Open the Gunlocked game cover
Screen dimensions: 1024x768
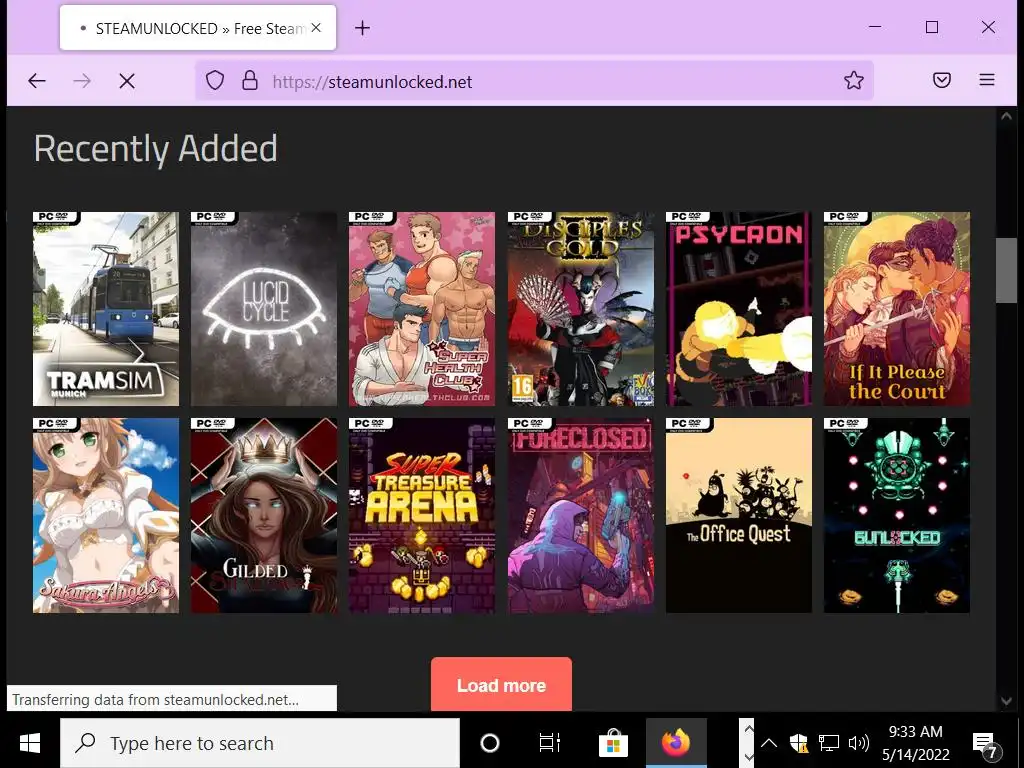897,515
